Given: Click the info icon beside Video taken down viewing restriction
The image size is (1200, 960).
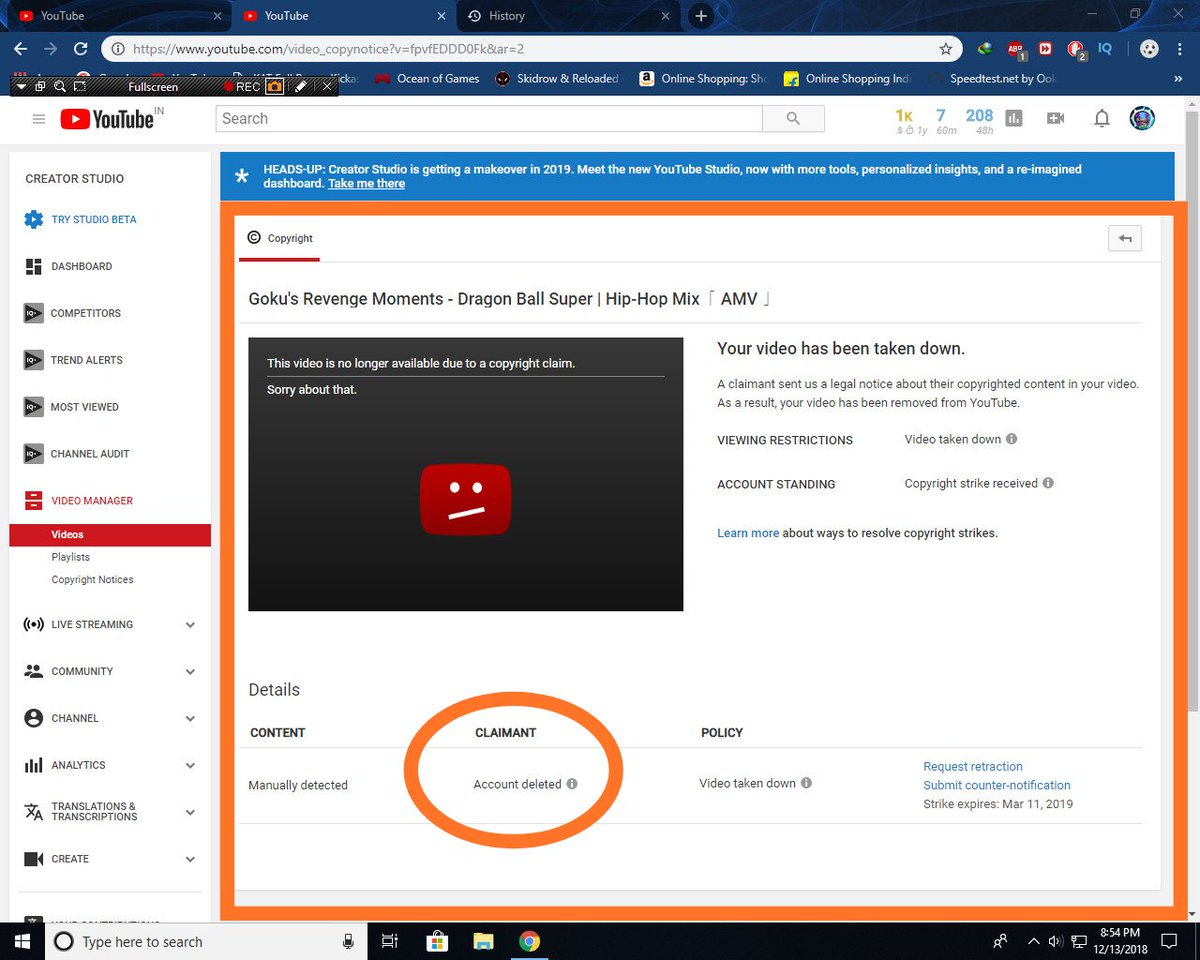Looking at the screenshot, I should tap(1011, 439).
